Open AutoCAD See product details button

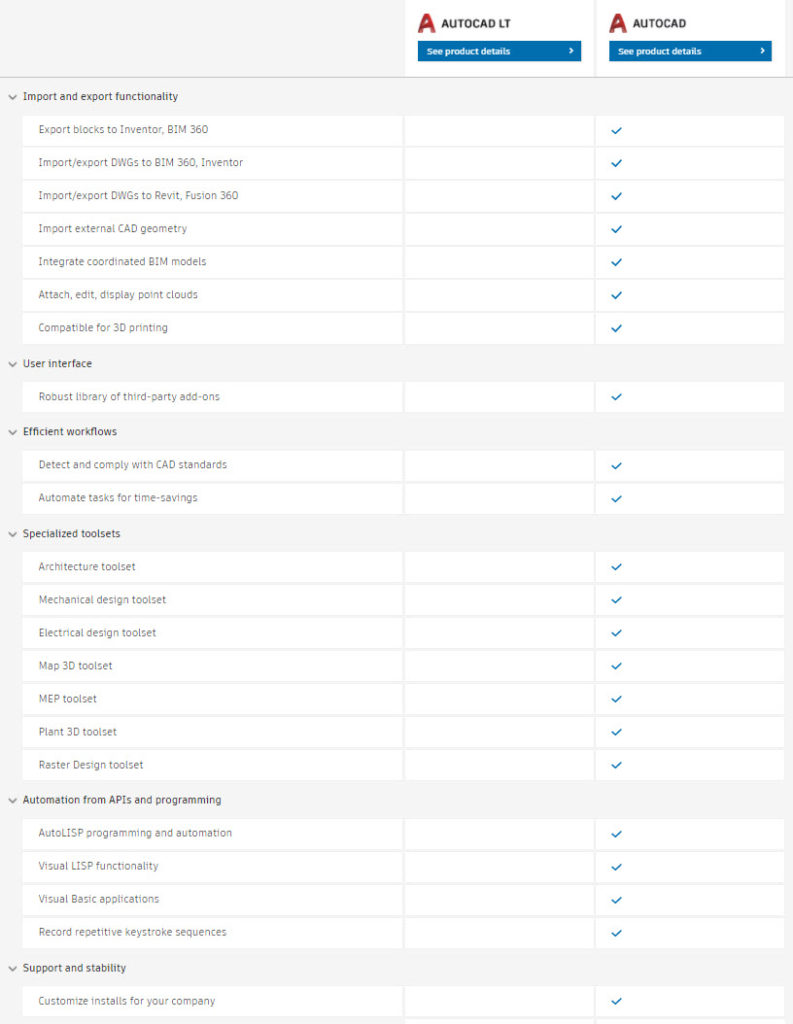pos(690,51)
